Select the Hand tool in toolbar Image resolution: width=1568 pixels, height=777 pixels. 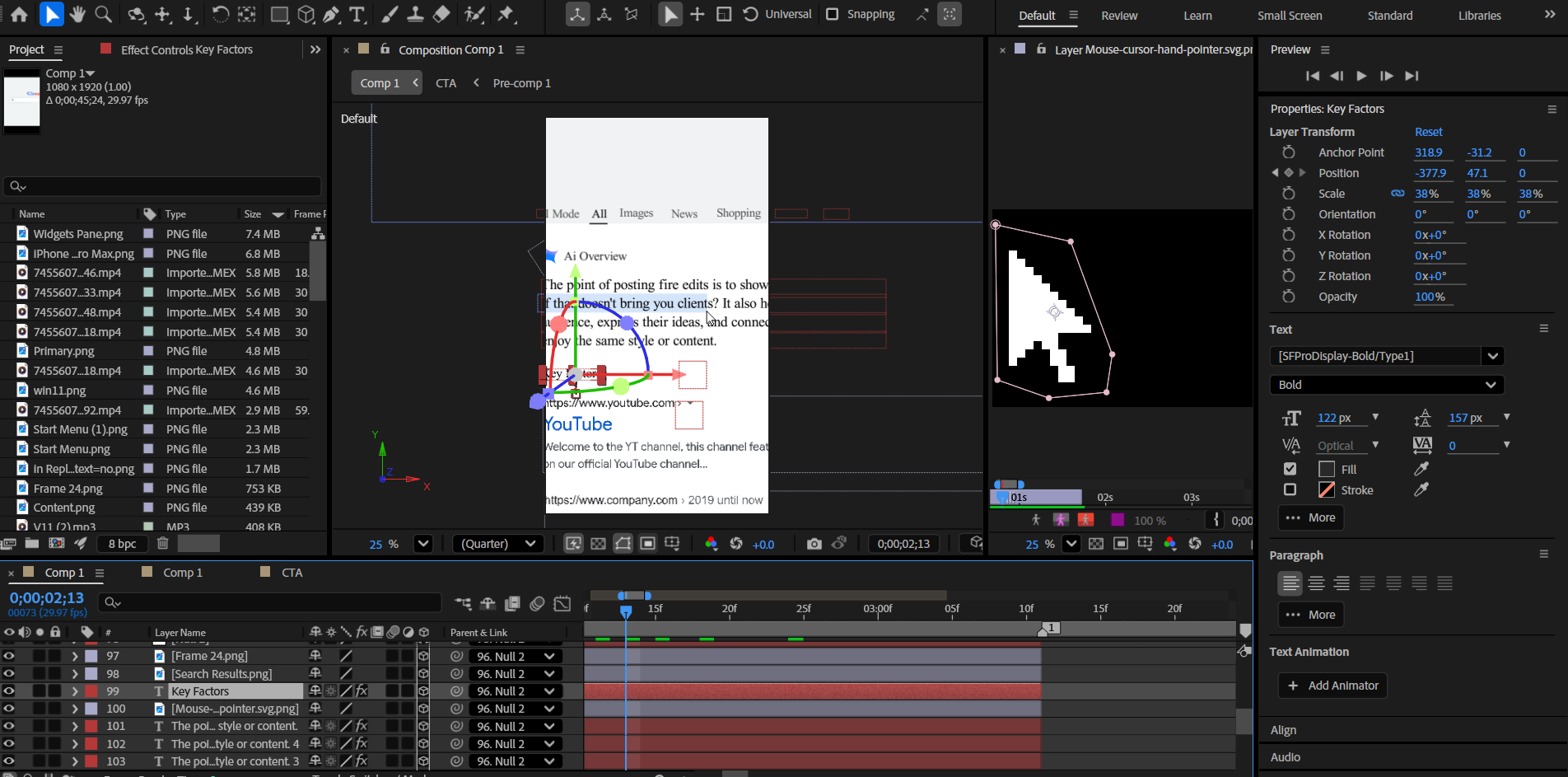click(x=77, y=14)
